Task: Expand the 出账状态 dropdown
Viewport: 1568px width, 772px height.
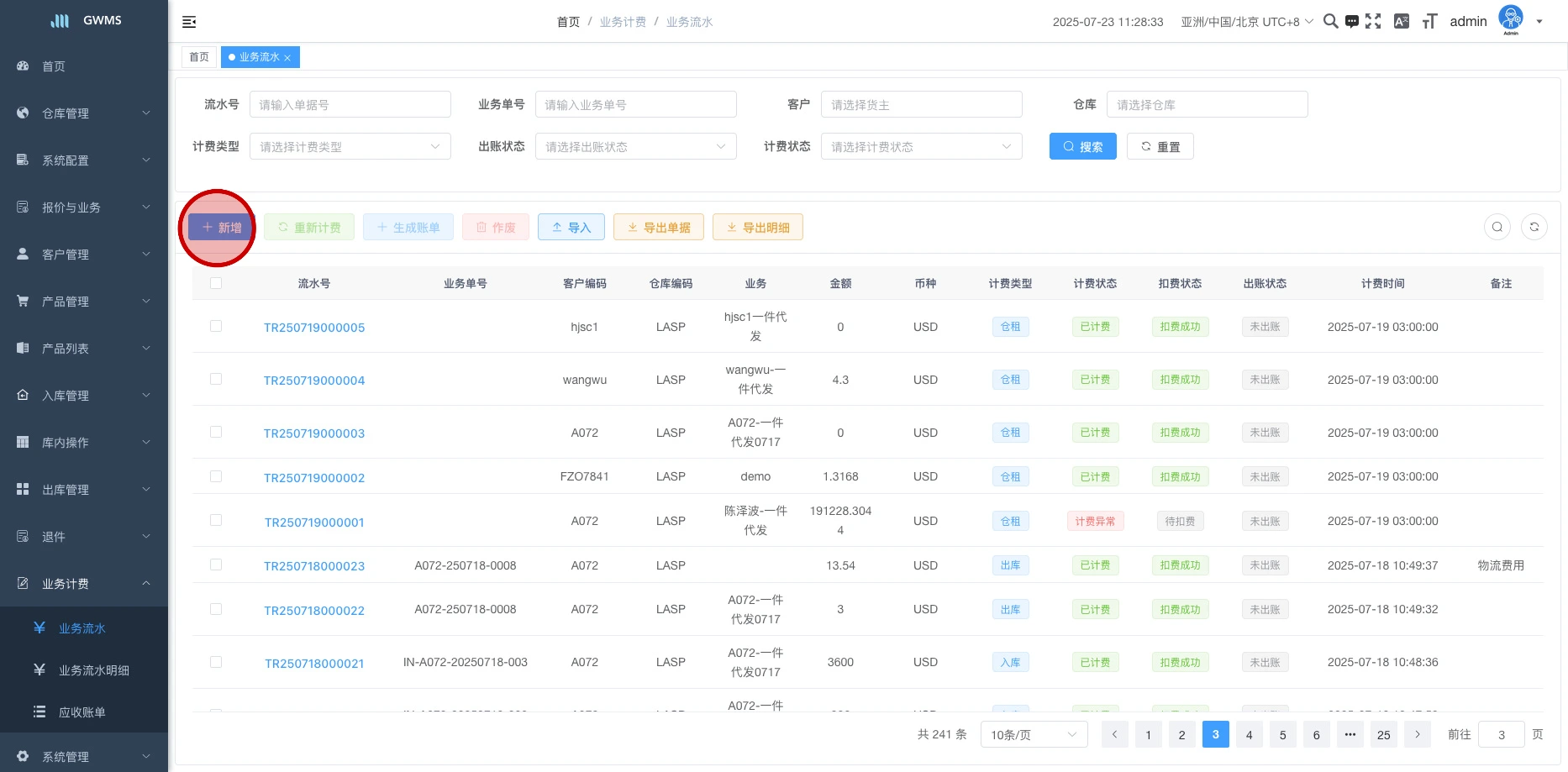Action: pyautogui.click(x=635, y=147)
